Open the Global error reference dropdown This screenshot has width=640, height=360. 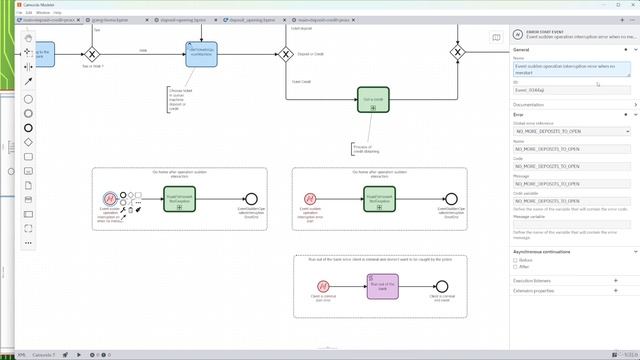click(571, 131)
